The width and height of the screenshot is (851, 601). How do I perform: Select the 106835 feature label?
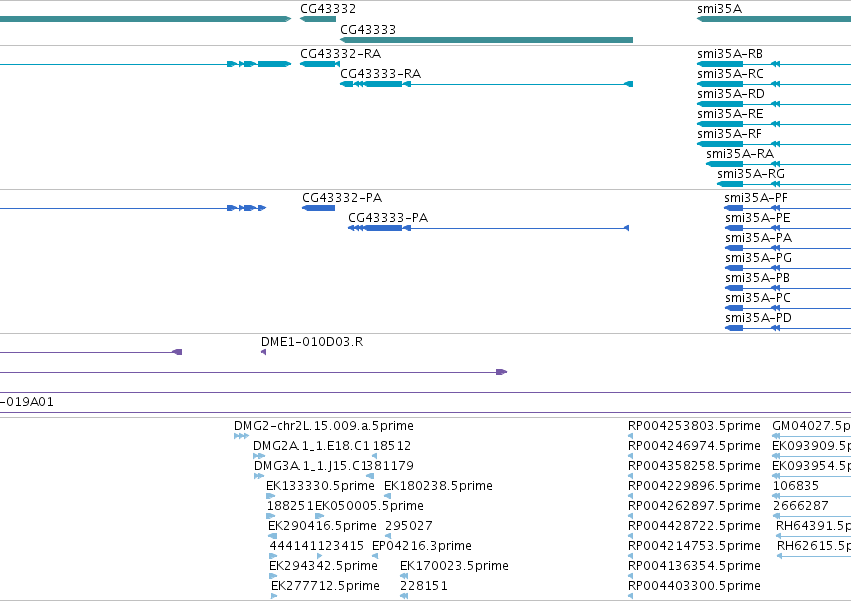796,486
